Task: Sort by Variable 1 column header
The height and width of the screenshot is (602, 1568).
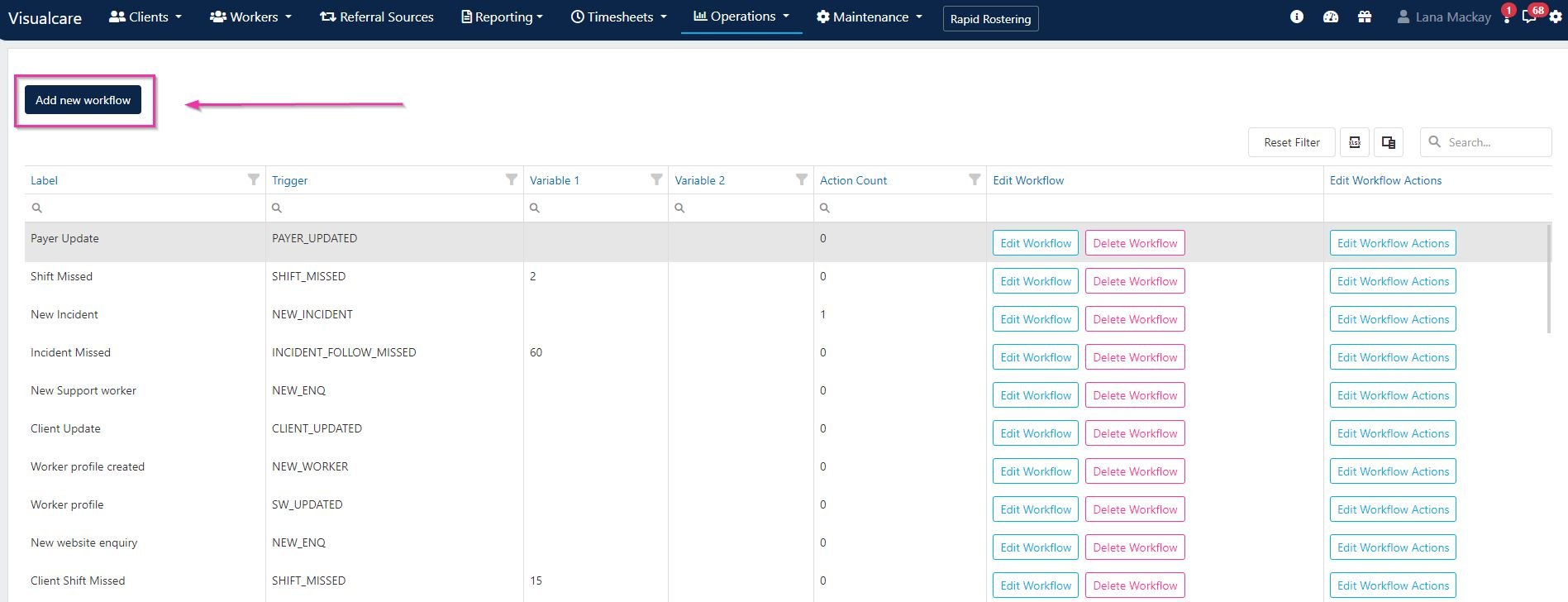Action: click(x=554, y=180)
